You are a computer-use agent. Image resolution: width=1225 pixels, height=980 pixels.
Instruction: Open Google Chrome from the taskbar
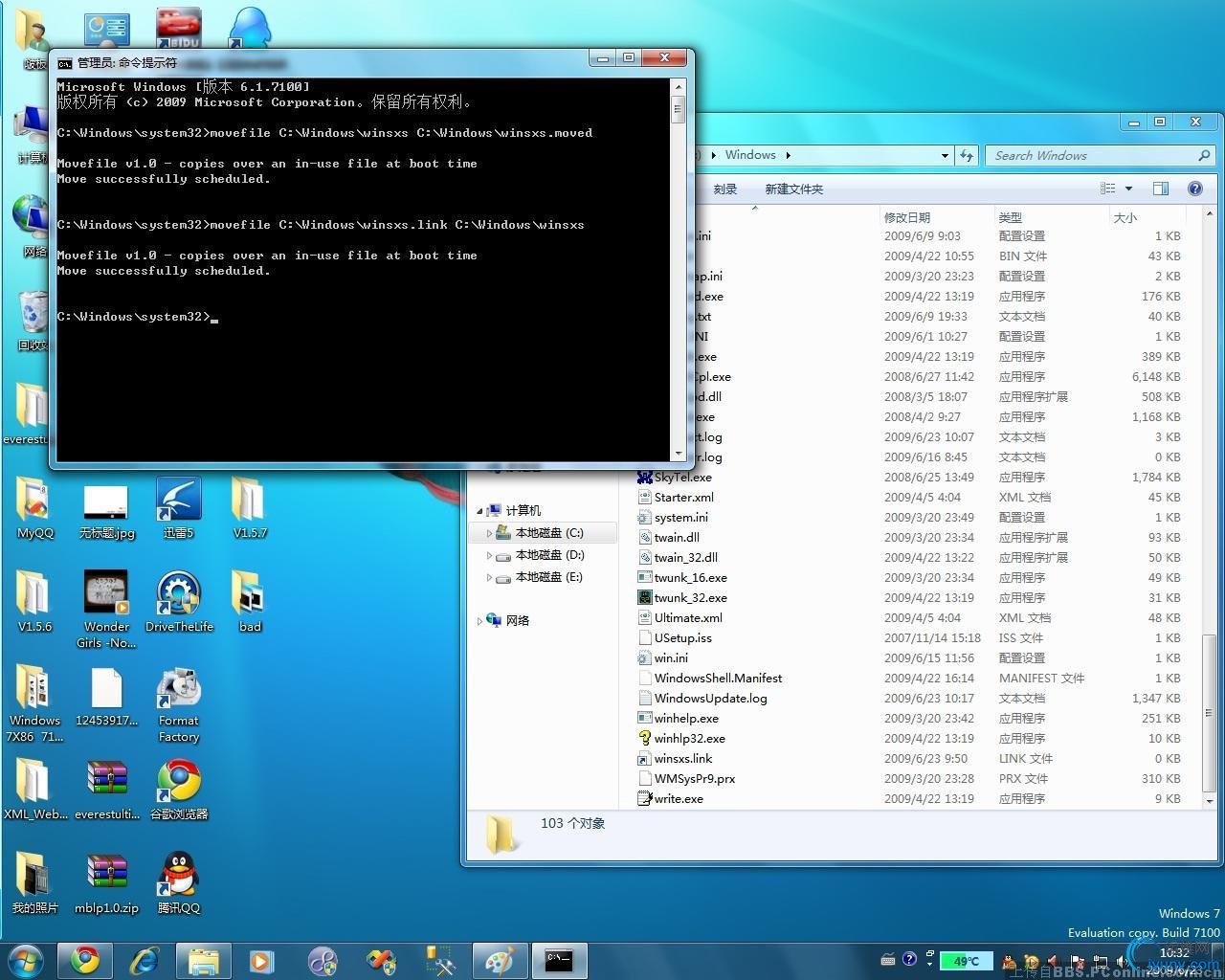click(85, 960)
